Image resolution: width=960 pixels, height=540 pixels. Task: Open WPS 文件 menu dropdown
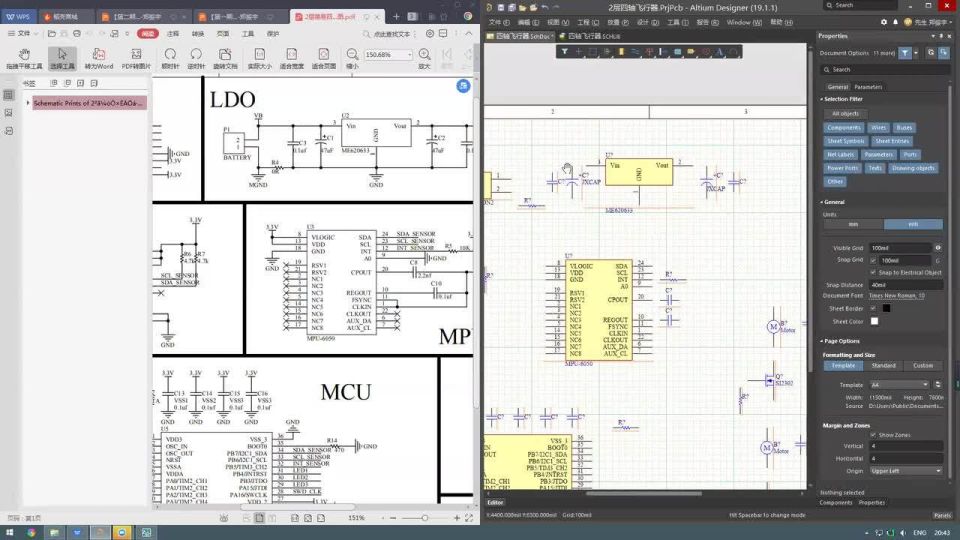[x=23, y=34]
